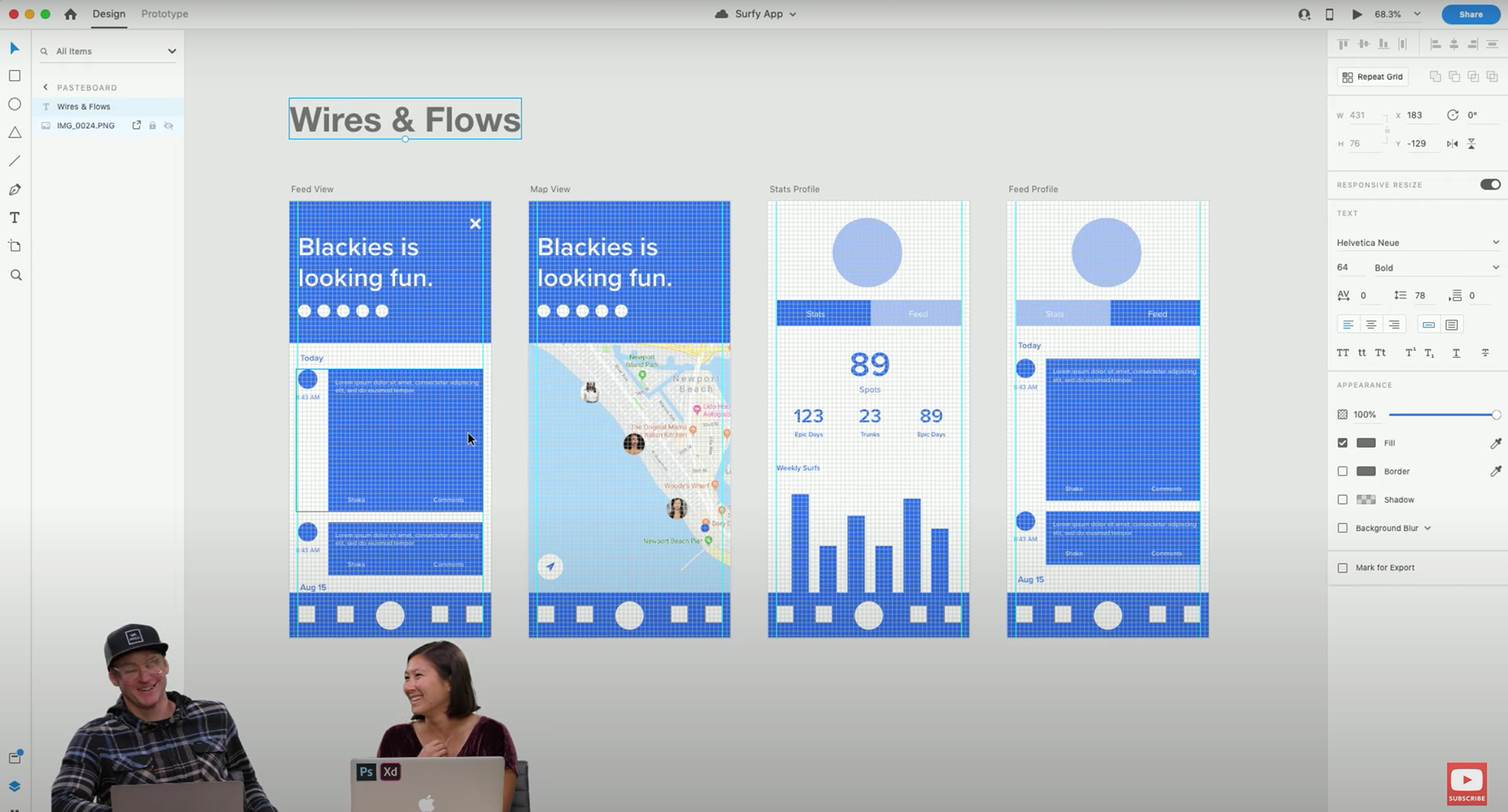
Task: Pick border color with eyedropper
Action: pyautogui.click(x=1495, y=471)
